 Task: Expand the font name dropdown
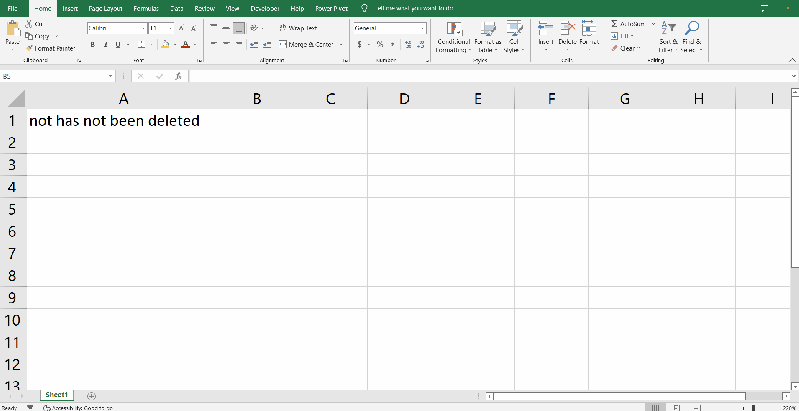[x=143, y=29]
